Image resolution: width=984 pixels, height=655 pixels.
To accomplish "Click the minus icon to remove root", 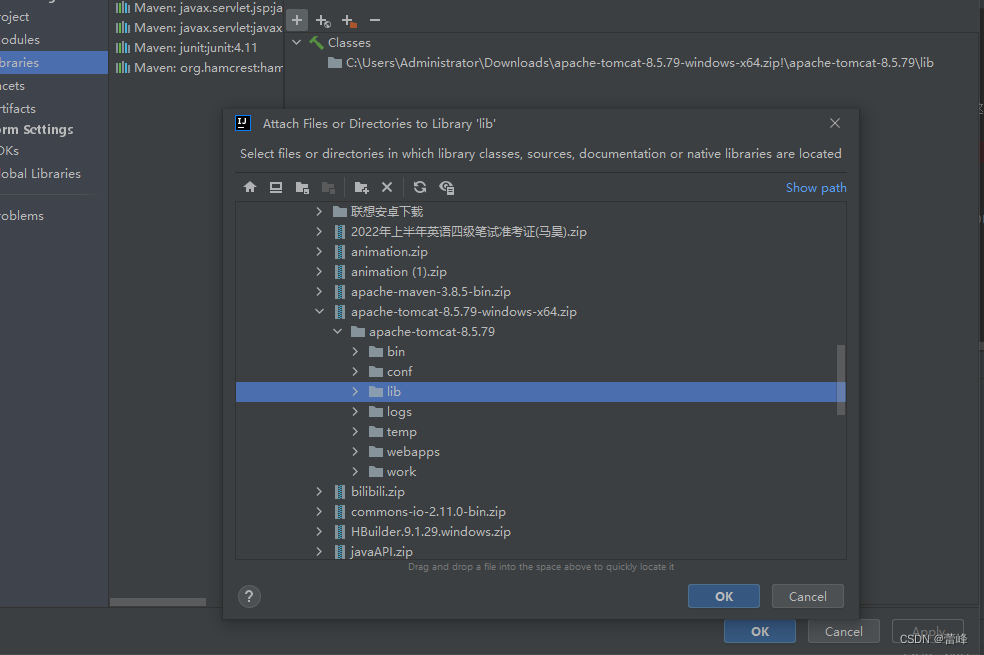I will tap(375, 20).
